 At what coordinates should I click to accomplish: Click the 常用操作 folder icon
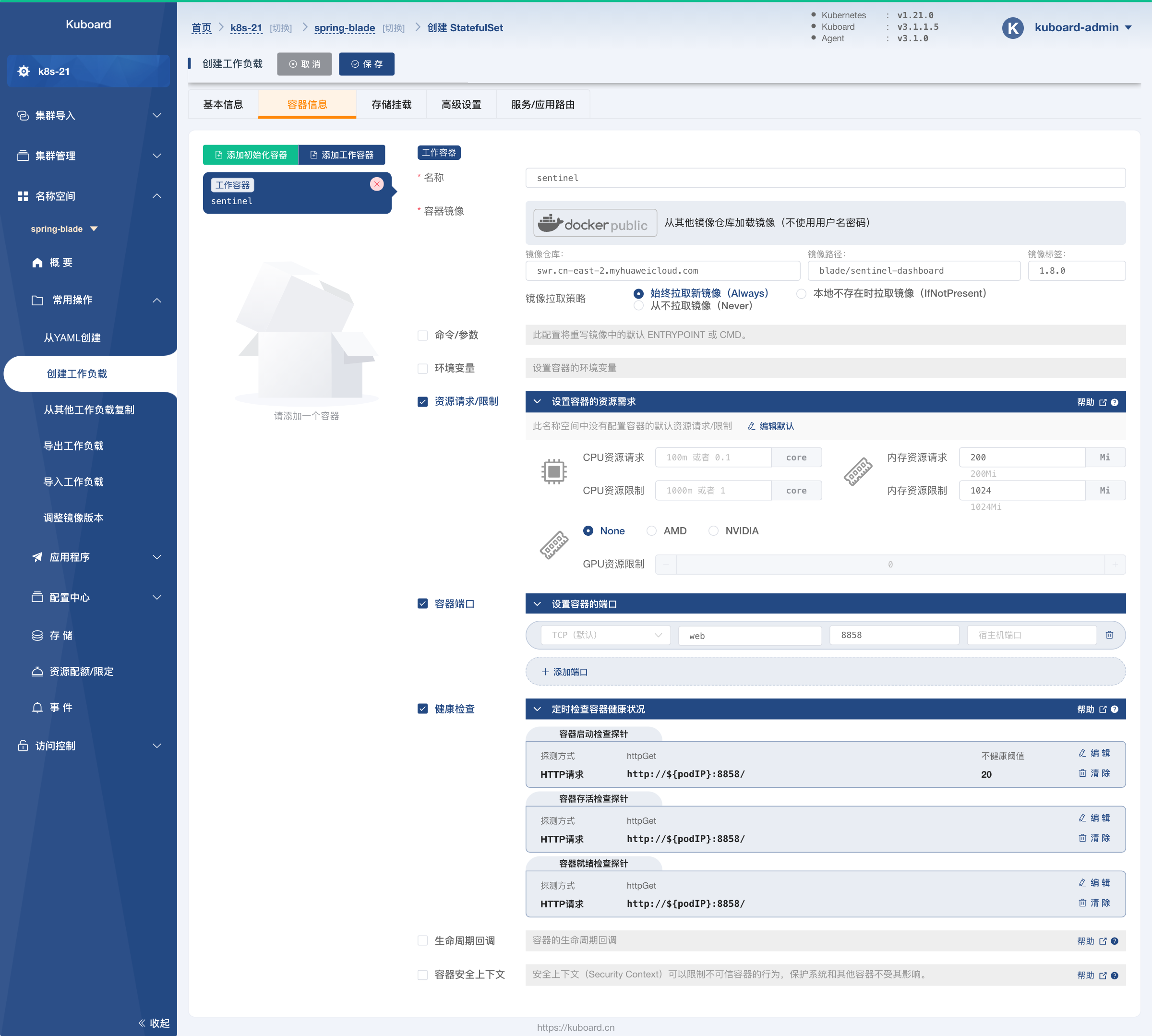point(37,300)
